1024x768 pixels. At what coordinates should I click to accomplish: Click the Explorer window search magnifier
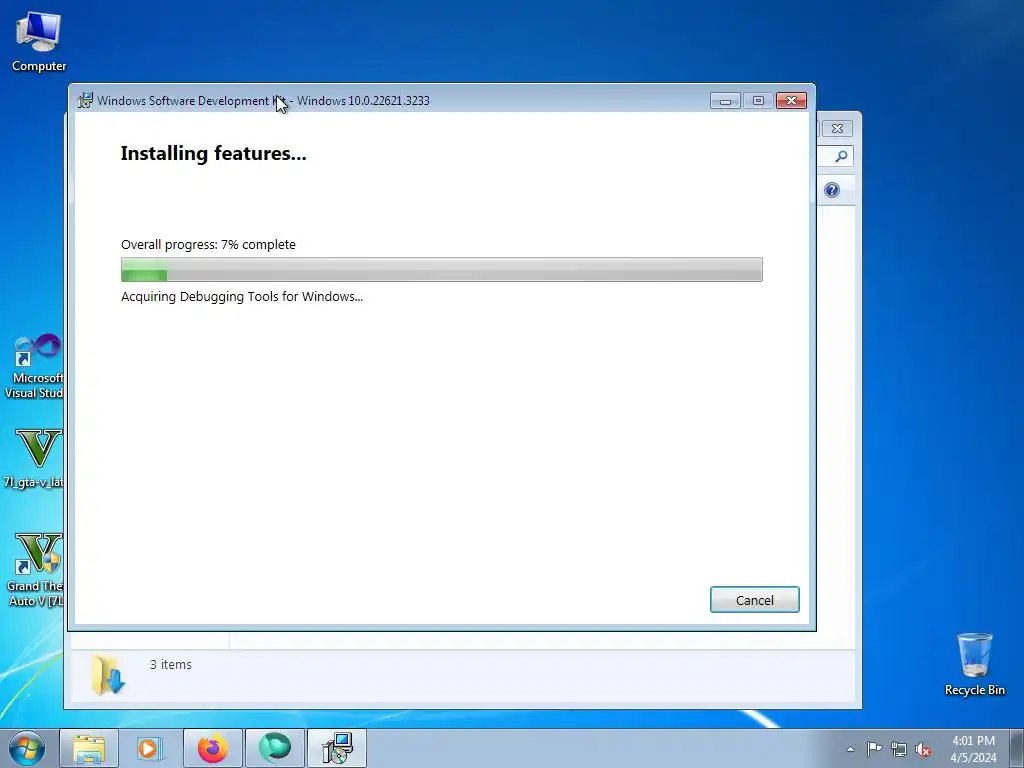842,156
